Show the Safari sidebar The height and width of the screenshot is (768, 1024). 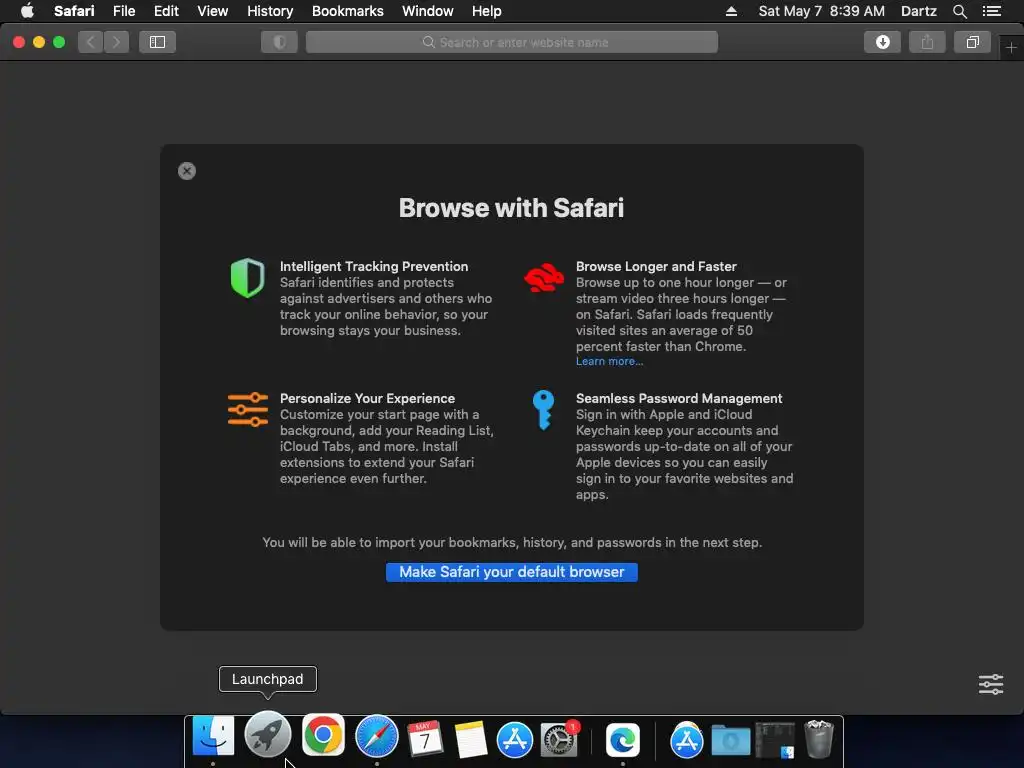[157, 42]
